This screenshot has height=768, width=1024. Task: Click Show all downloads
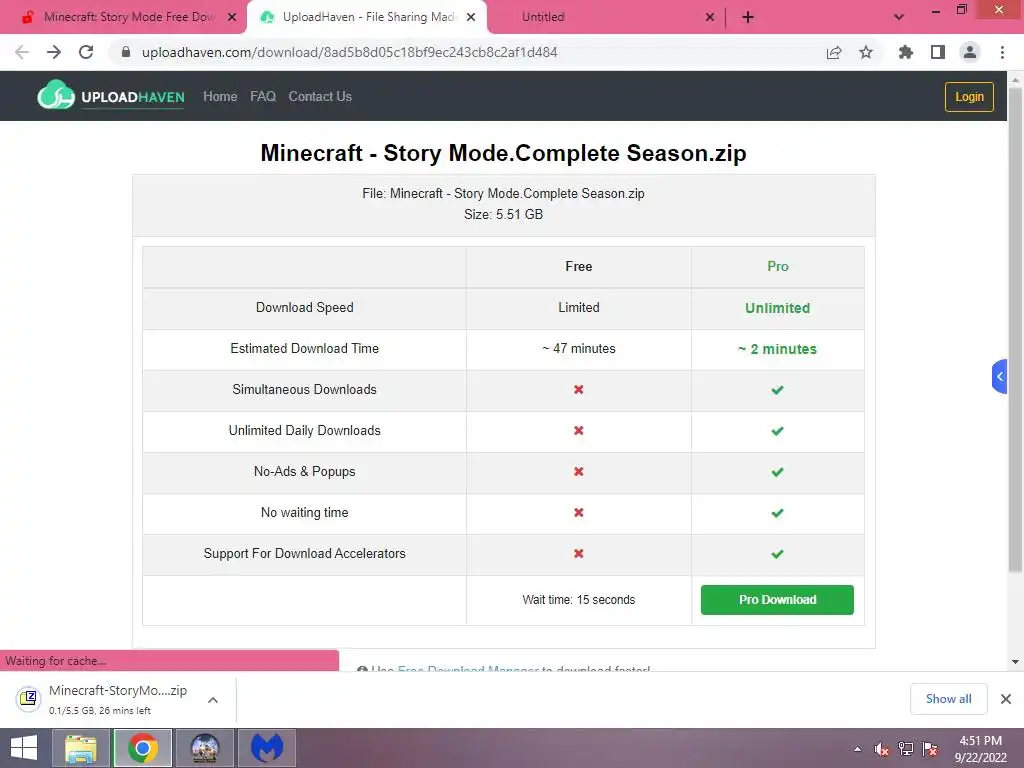pos(948,699)
